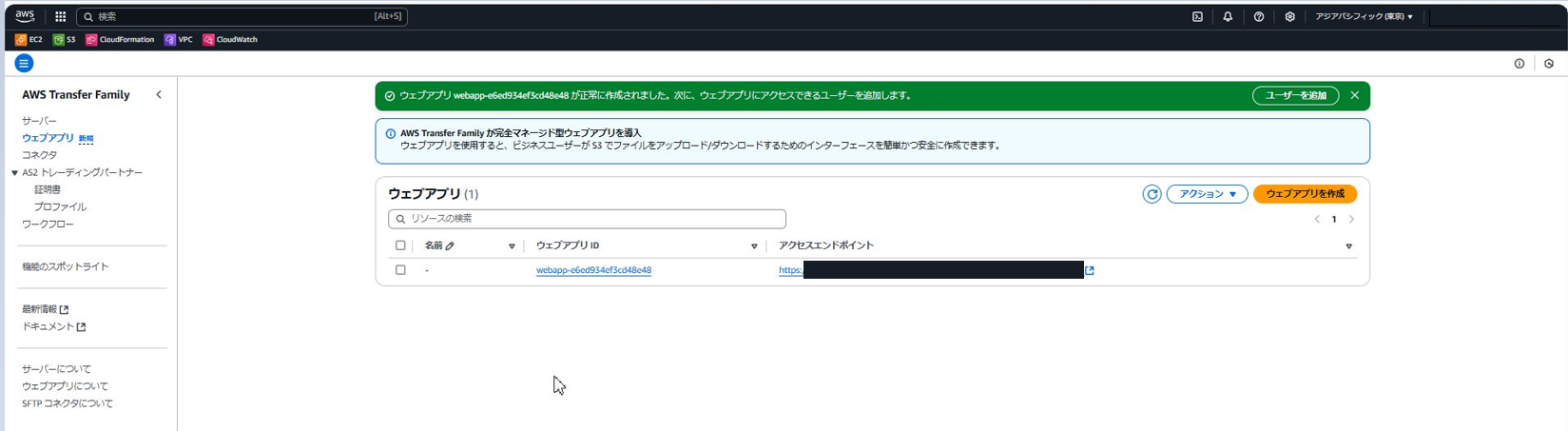This screenshot has width=1568, height=431.
Task: Go to サーバー in sidebar
Action: [39, 121]
